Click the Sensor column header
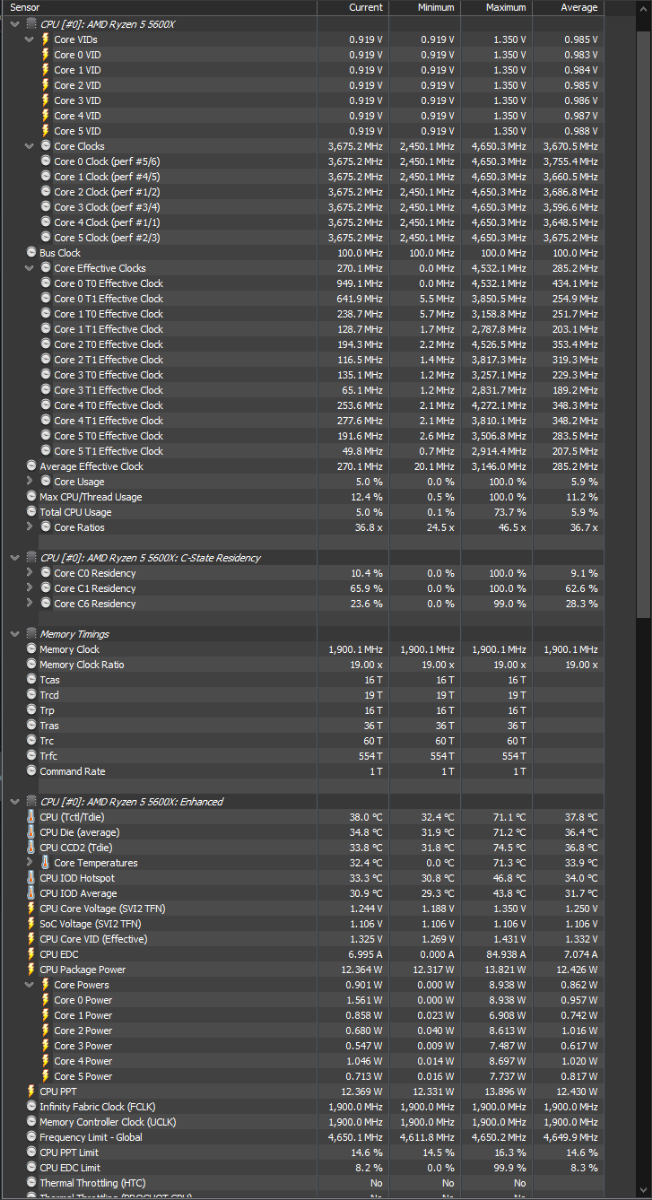The image size is (652, 1200). click(x=158, y=8)
